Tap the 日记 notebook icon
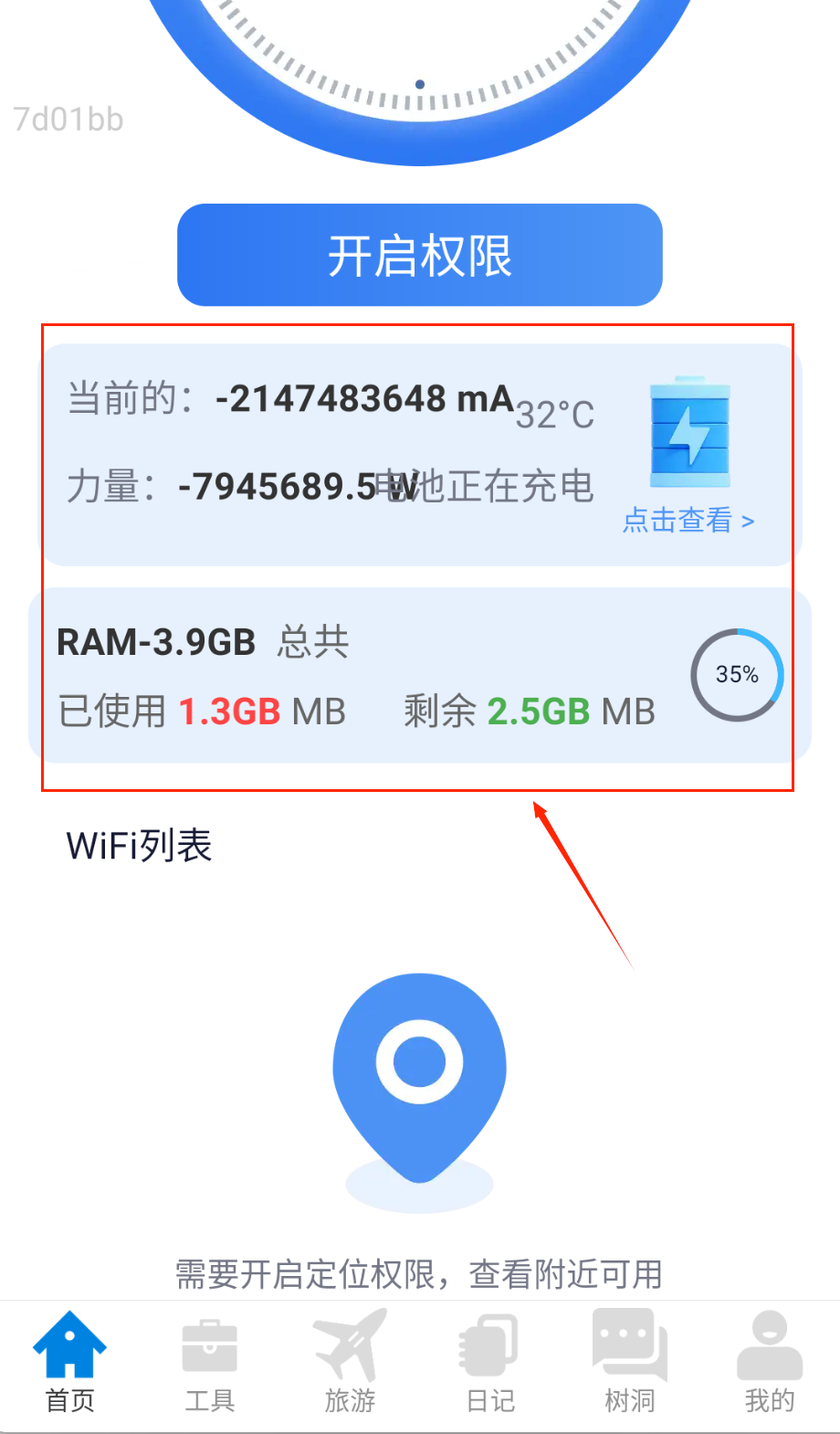The height and width of the screenshot is (1434, 840). (x=490, y=1344)
